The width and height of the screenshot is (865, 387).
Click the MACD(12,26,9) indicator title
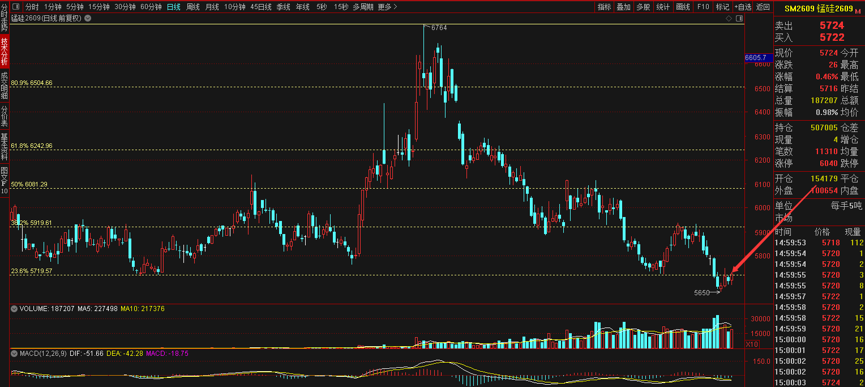42,353
